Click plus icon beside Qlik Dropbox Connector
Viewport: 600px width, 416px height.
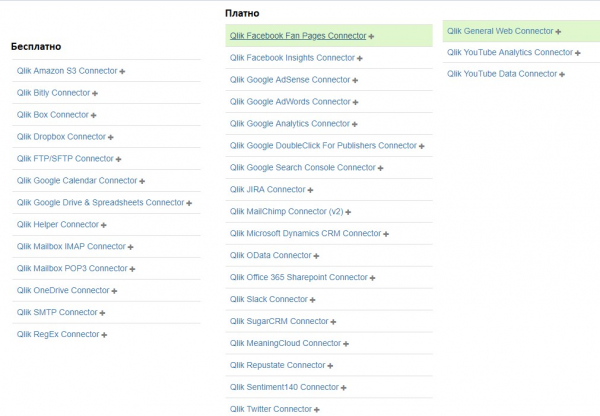(111, 137)
